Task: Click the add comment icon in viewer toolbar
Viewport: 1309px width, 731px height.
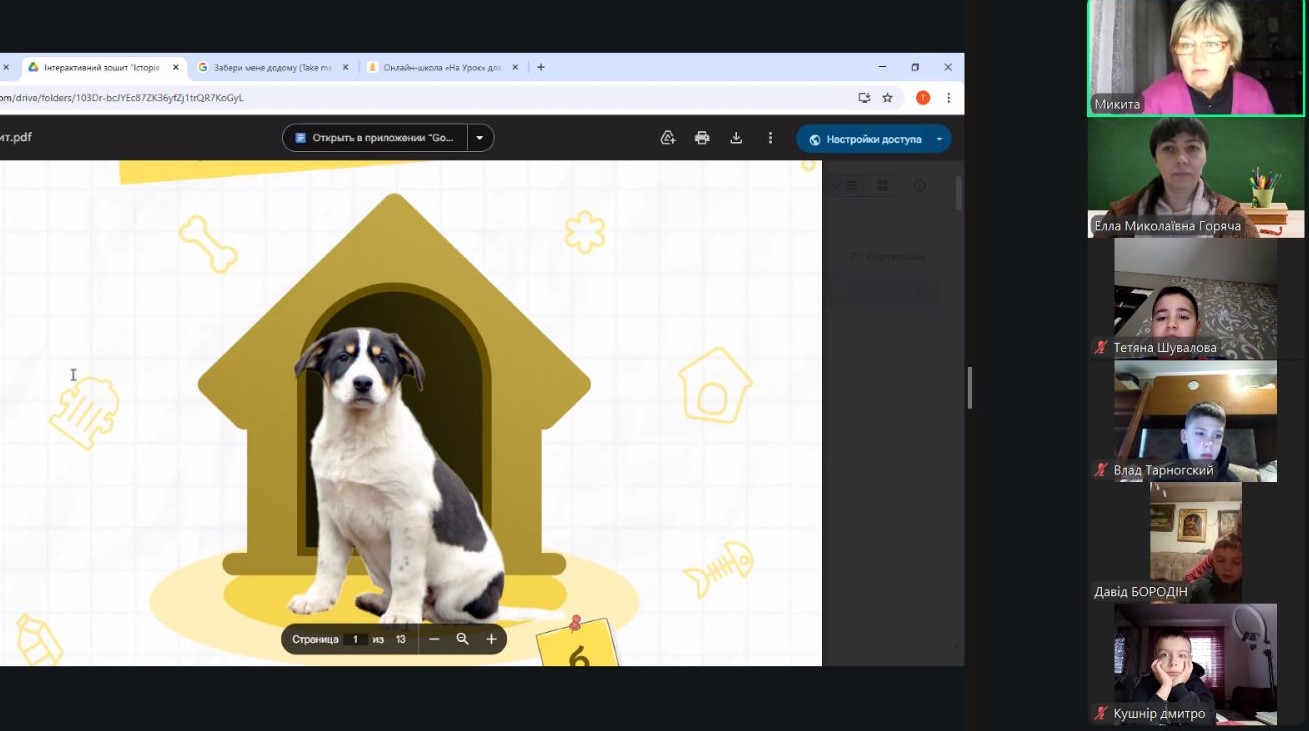Action: (668, 138)
